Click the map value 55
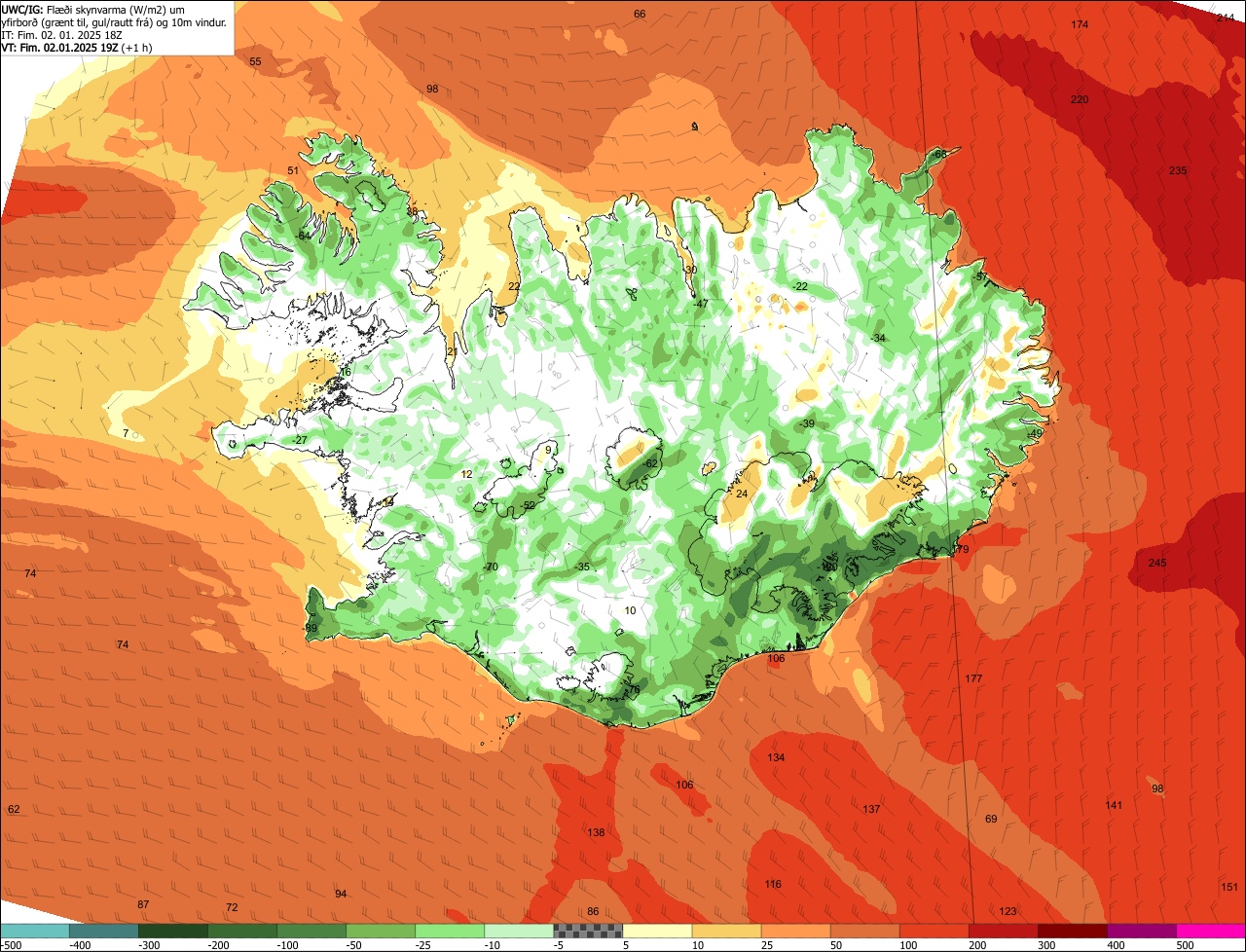Image resolution: width=1246 pixels, height=952 pixels. (255, 61)
